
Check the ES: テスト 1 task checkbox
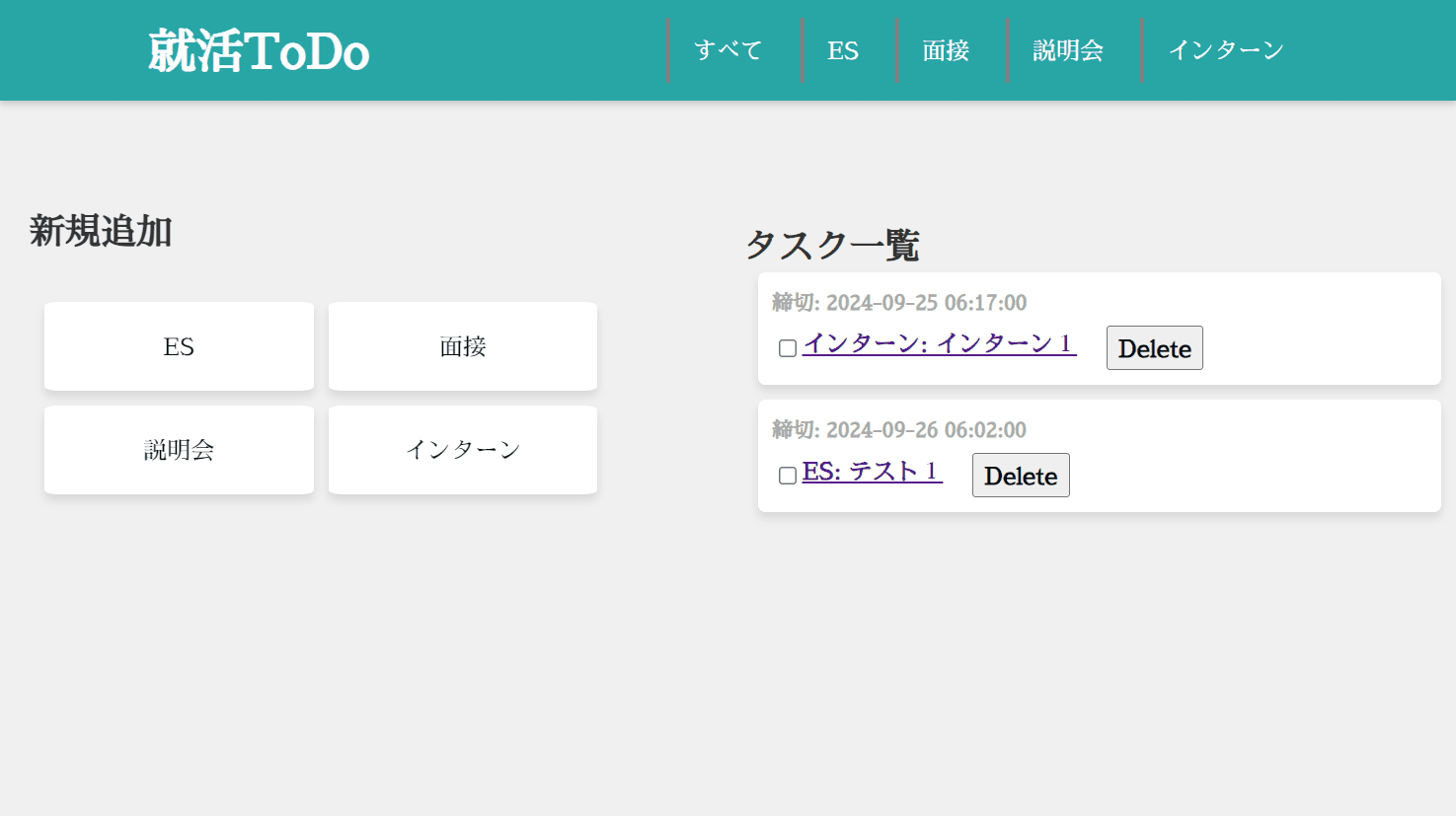pyautogui.click(x=788, y=476)
